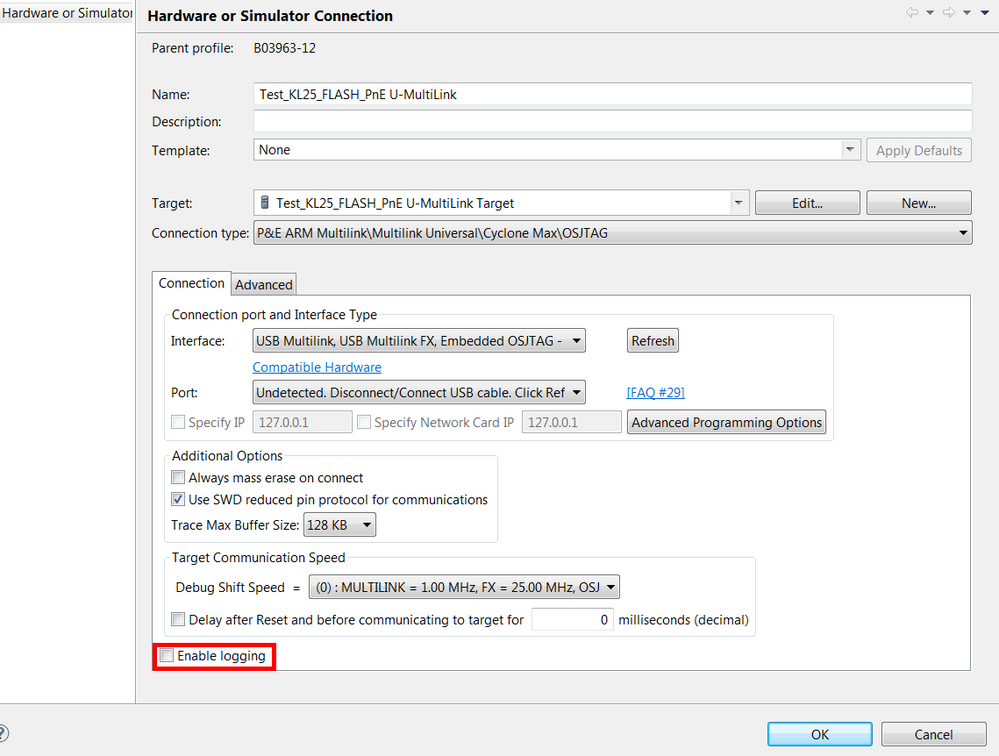Switch to the Advanced tab
The width and height of the screenshot is (999, 756).
(264, 285)
